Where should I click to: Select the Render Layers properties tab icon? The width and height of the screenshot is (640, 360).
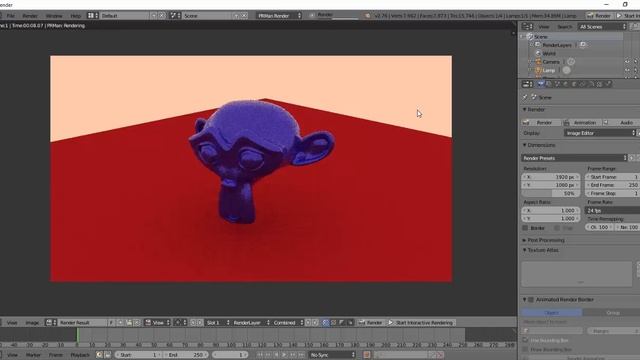pos(549,84)
